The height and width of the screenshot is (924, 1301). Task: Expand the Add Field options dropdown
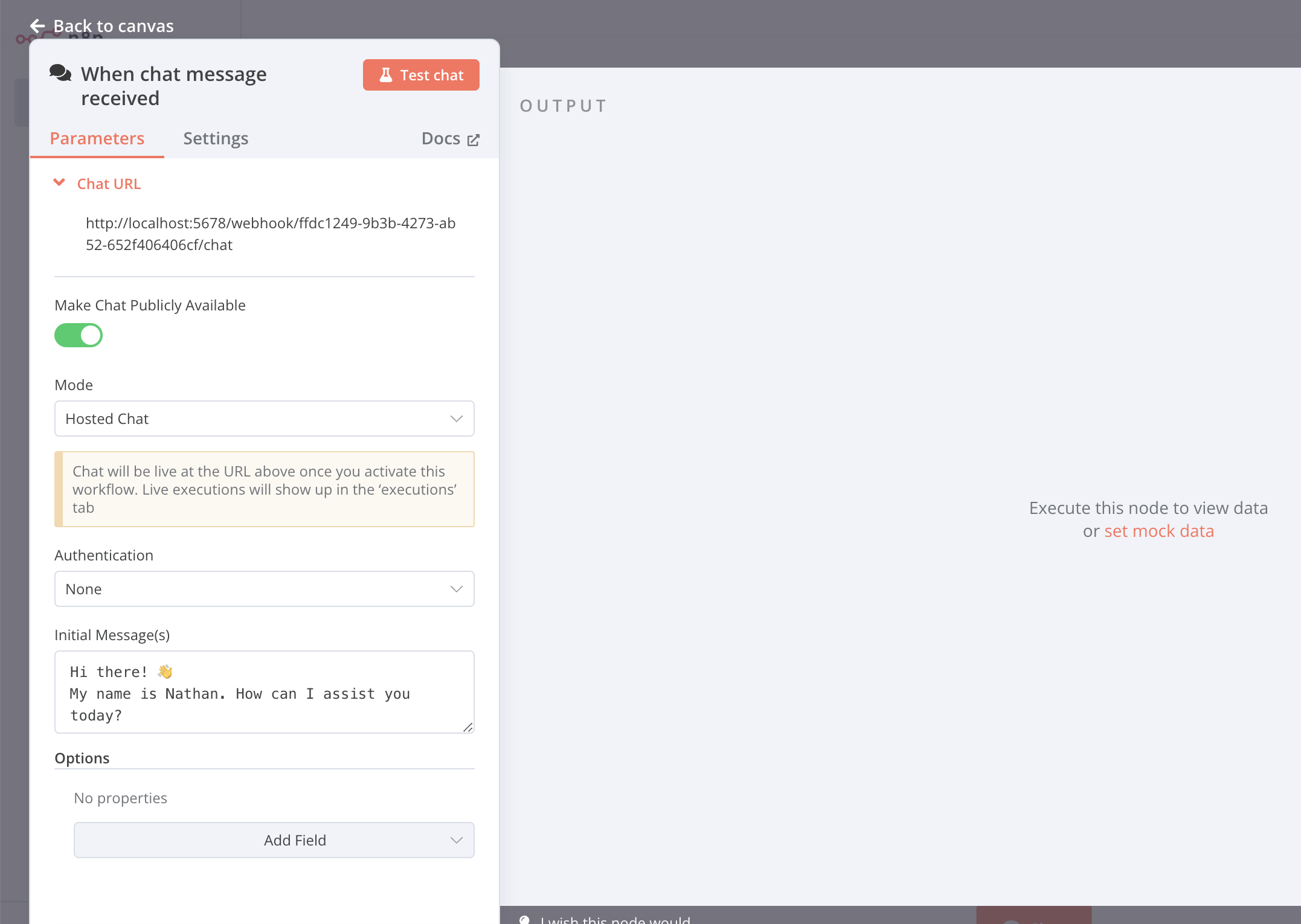[x=274, y=840]
